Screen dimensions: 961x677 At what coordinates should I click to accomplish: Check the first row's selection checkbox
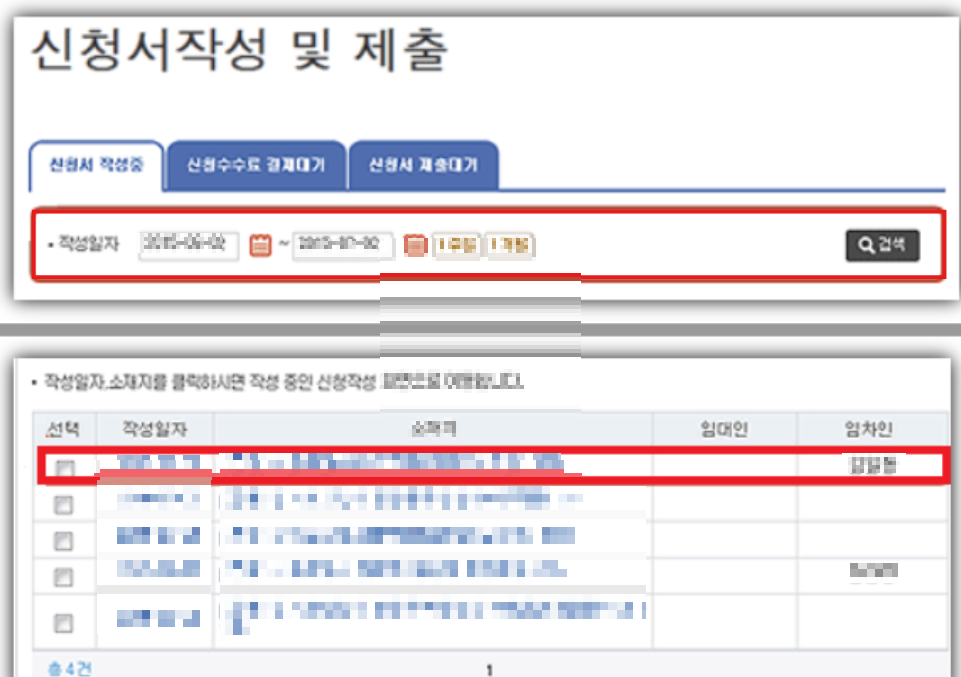[x=62, y=466]
